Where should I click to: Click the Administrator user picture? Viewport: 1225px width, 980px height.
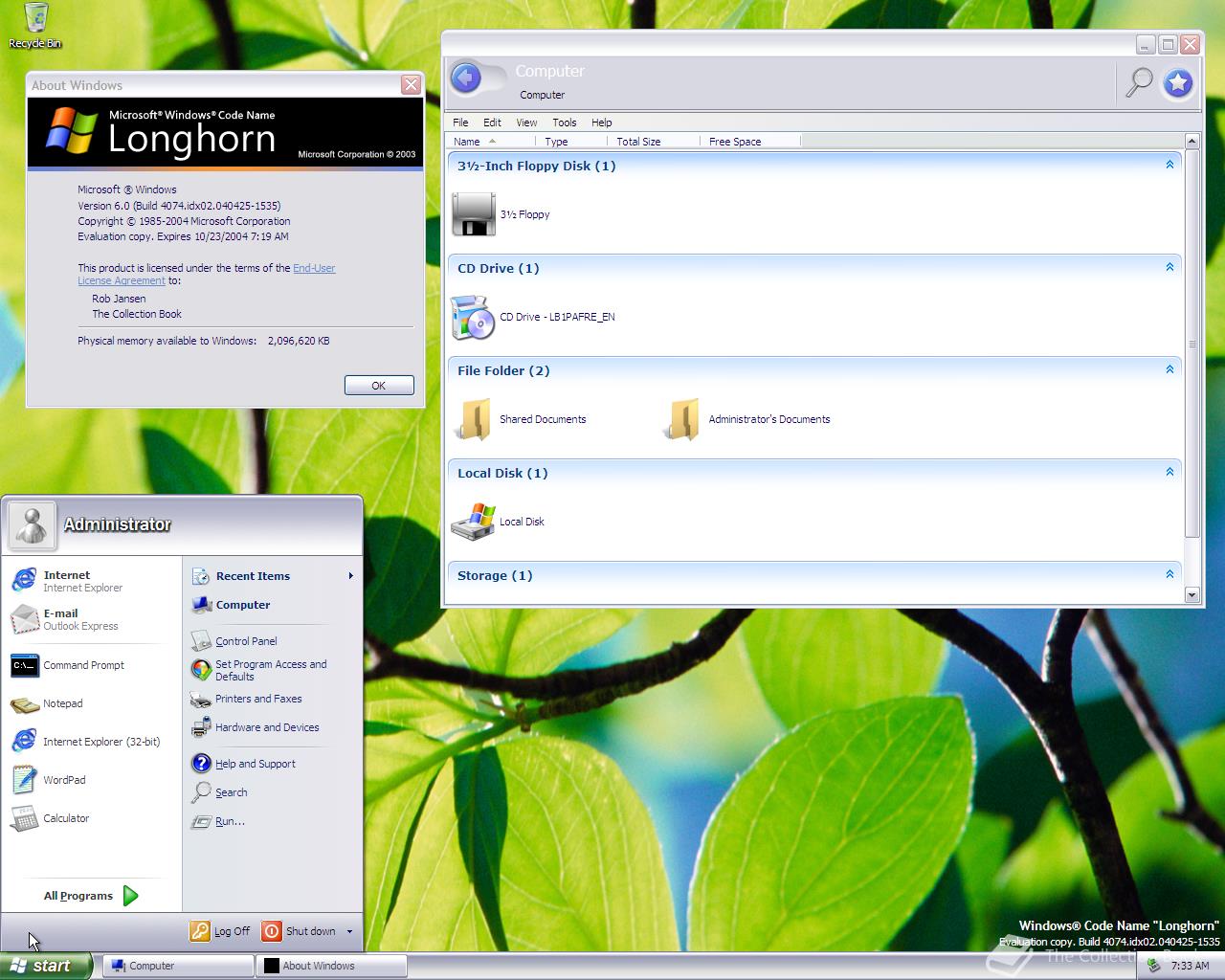point(32,524)
